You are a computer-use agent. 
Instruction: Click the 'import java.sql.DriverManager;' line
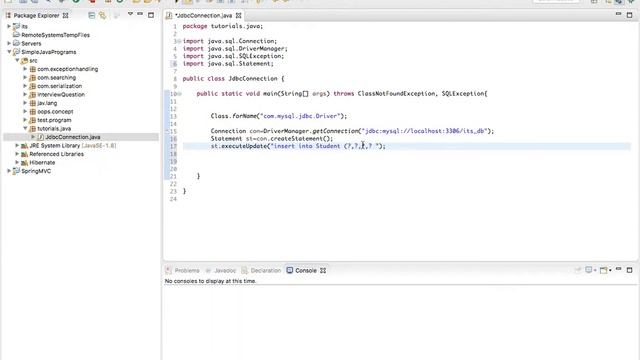[235, 49]
